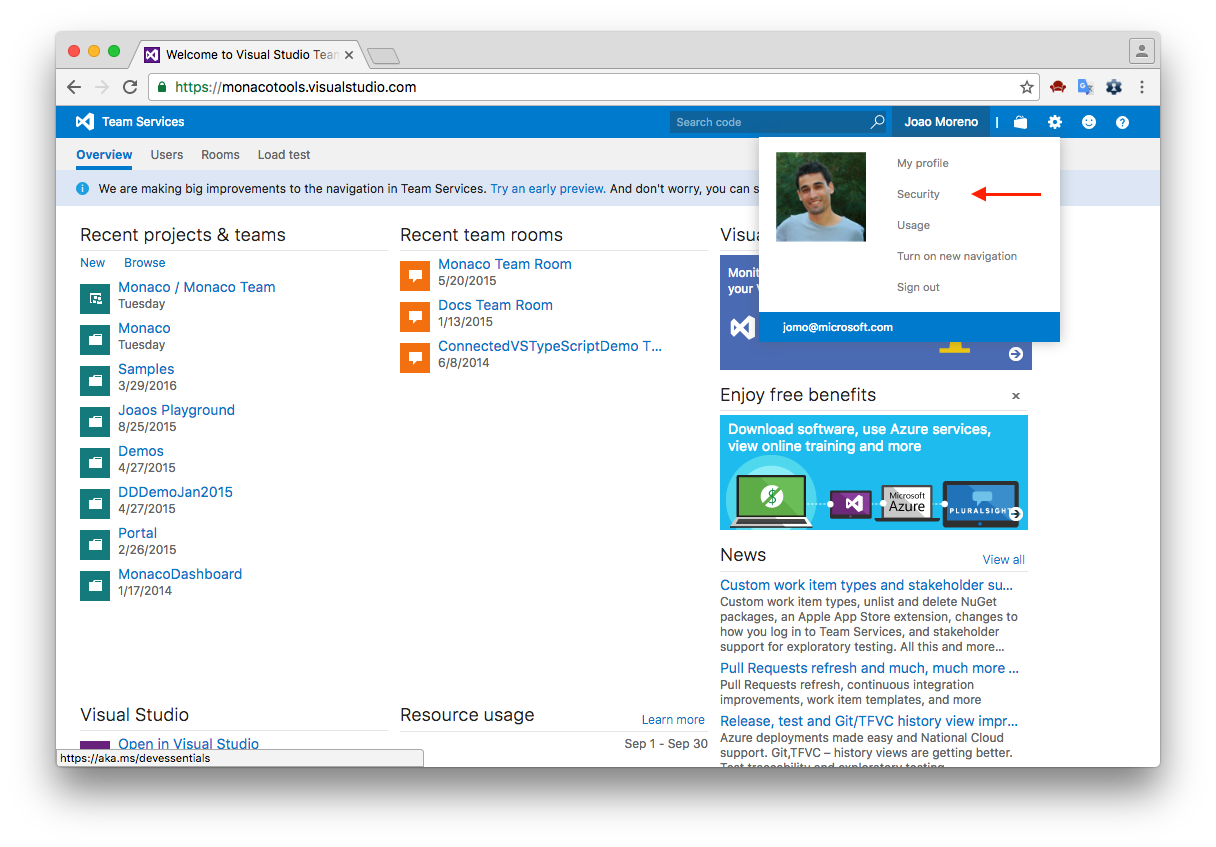This screenshot has height=847, width=1216.
Task: Click Learn more in Resource usage
Action: coord(673,720)
